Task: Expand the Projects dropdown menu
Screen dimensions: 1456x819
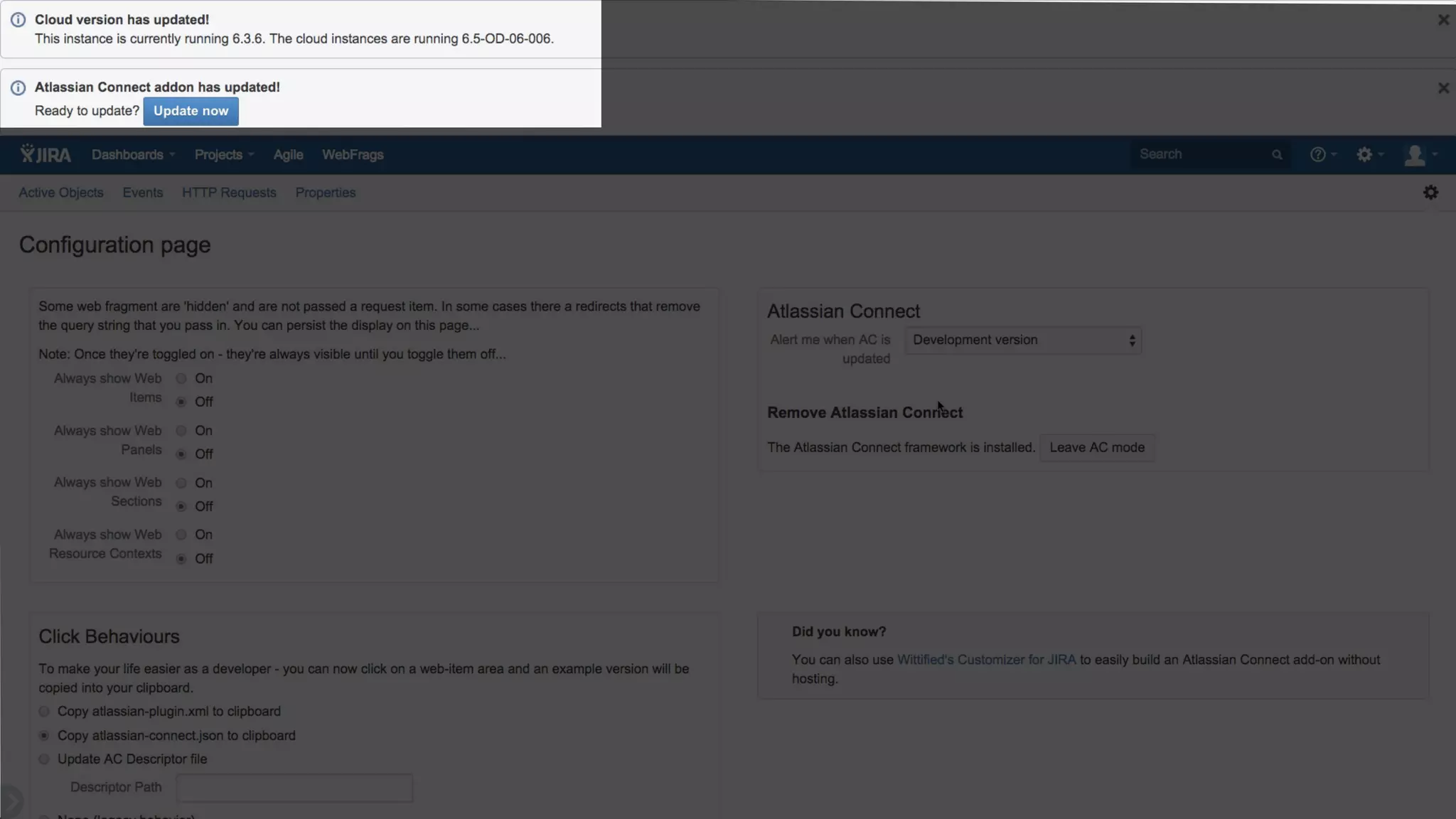Action: 223,154
